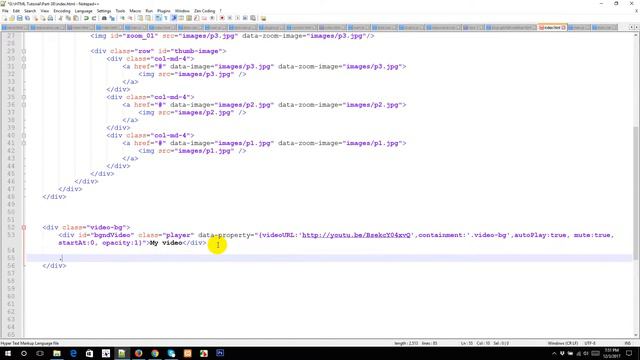
Task: Click UTF-8 encoding in status bar
Action: (x=590, y=343)
